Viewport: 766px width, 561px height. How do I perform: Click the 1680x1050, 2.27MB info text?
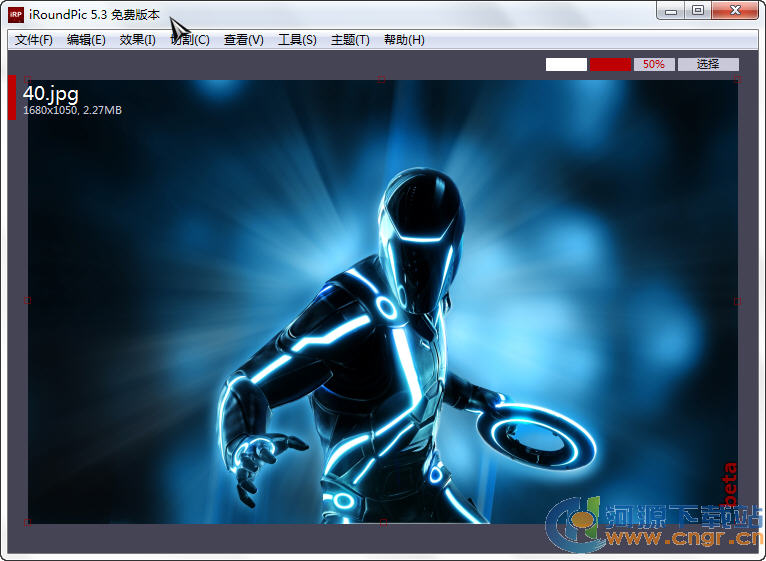coord(72,110)
